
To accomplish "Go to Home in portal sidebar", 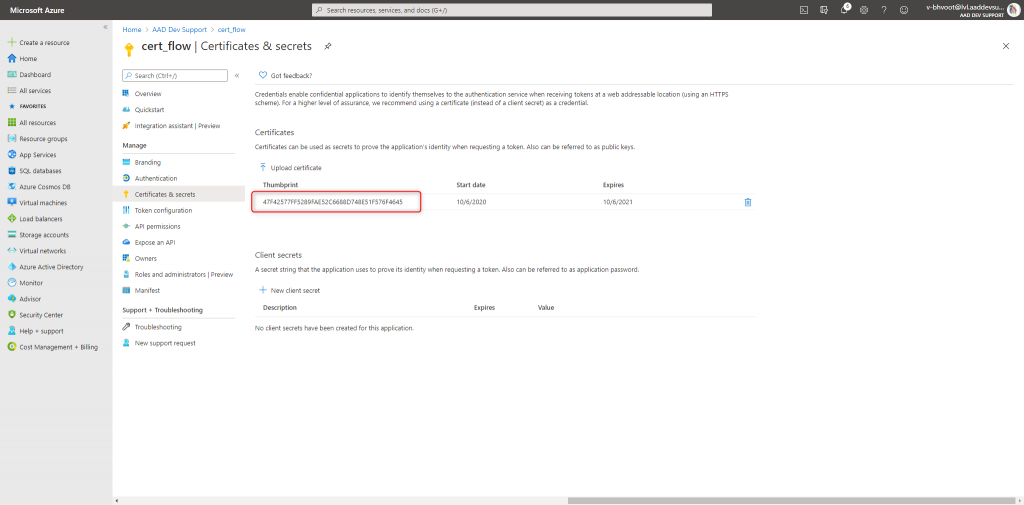I will 22,59.
